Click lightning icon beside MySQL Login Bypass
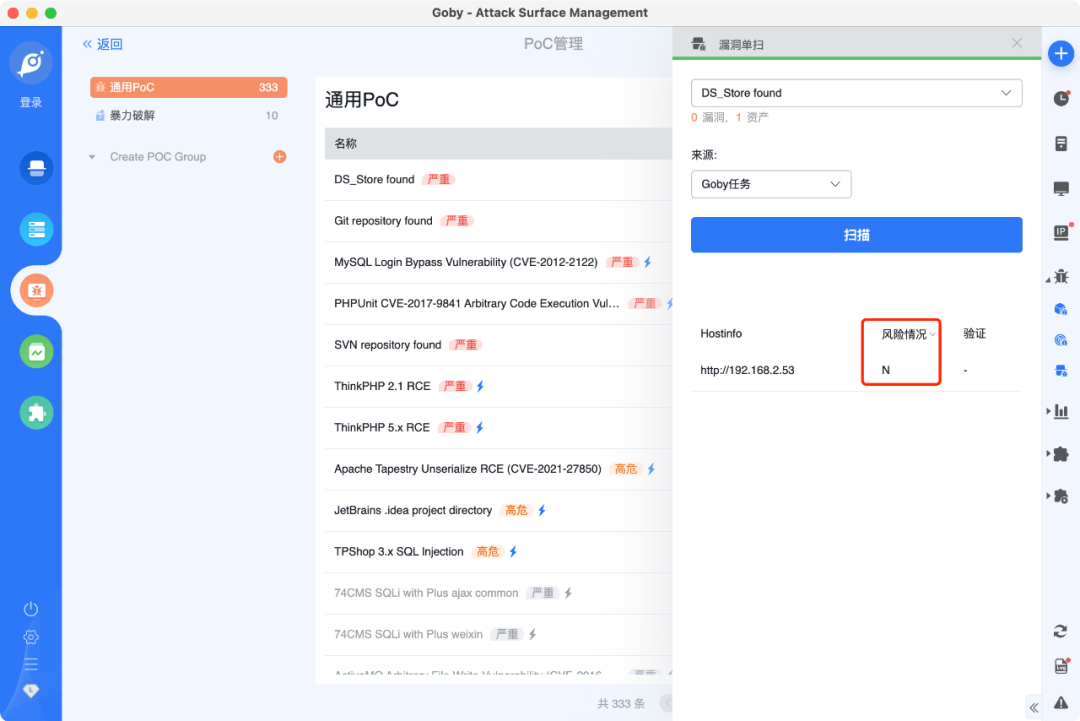This screenshot has height=721, width=1080. click(647, 262)
